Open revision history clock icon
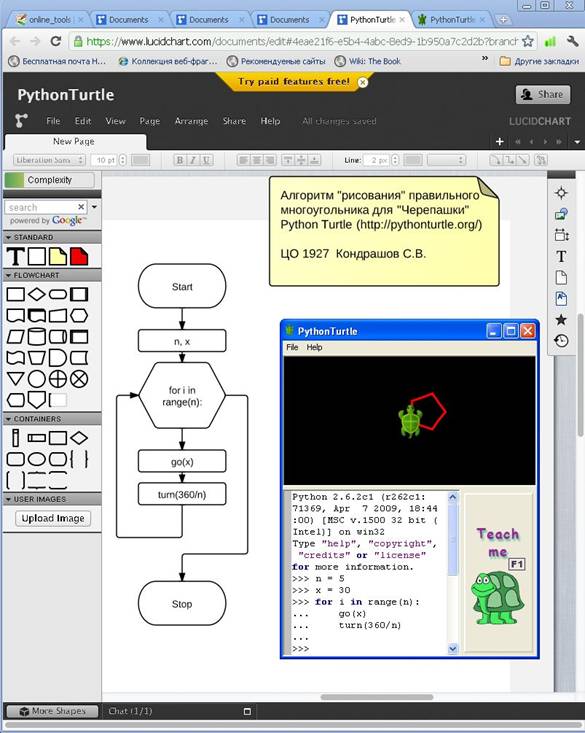Screen dimensions: 585x733 (x=561, y=341)
